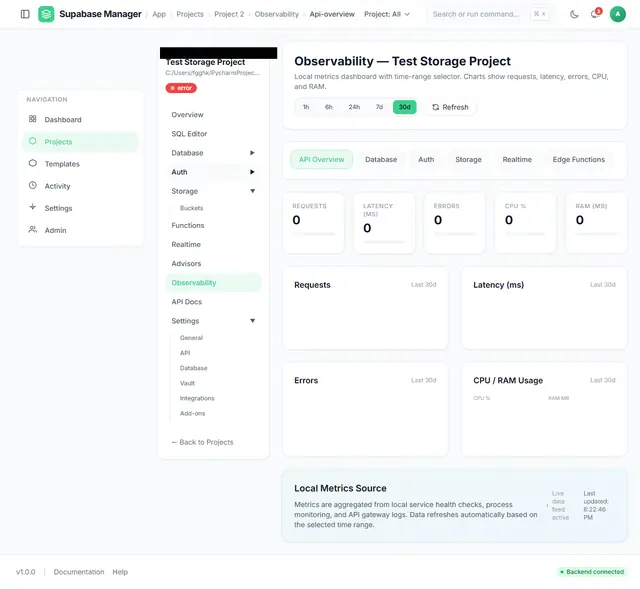Expand the Auth submenu arrow
Viewport: 640px width, 589px height.
252,172
